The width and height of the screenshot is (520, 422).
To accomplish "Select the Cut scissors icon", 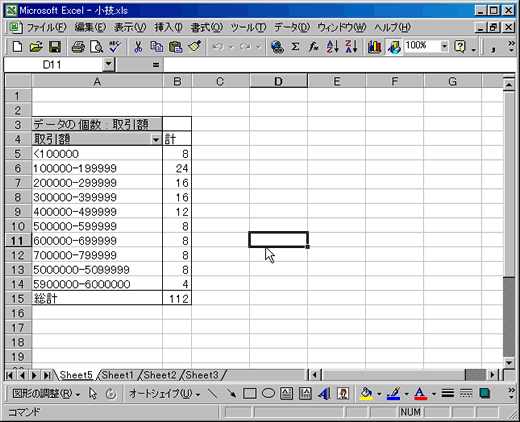I will tap(138, 47).
